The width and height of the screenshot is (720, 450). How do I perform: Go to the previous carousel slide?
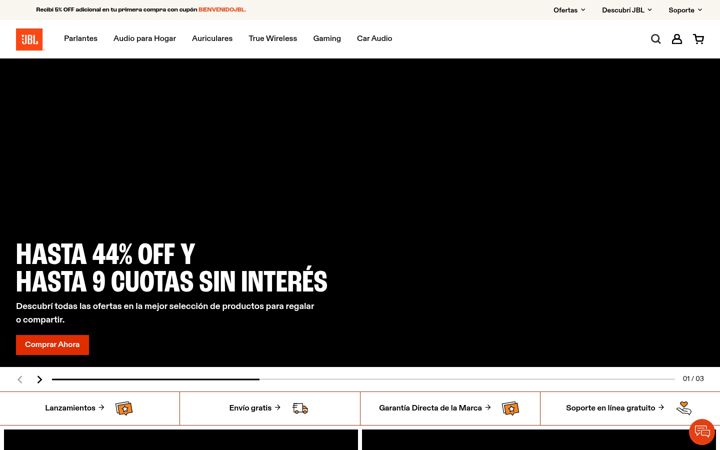click(20, 379)
